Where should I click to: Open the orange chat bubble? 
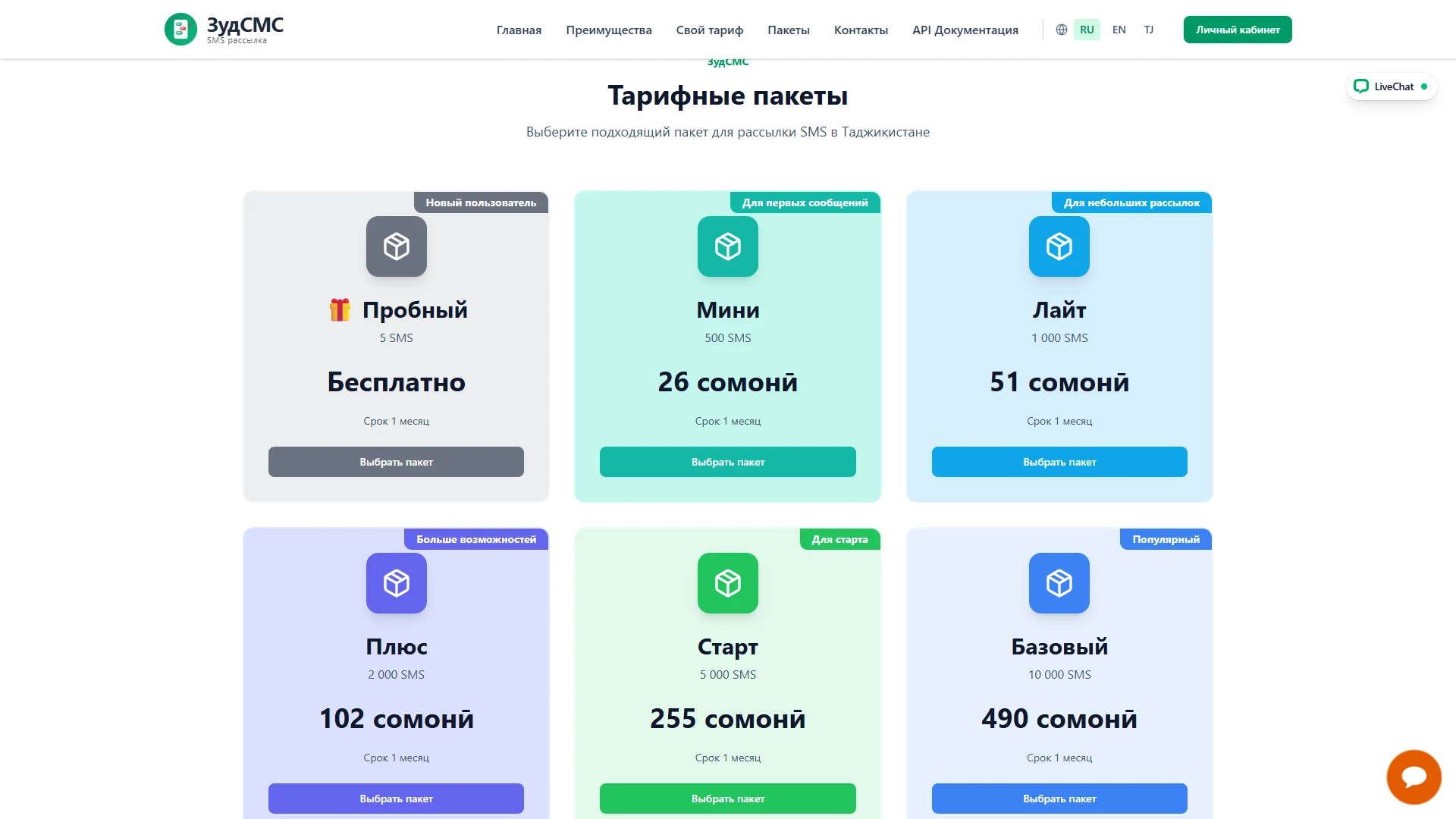coord(1414,777)
